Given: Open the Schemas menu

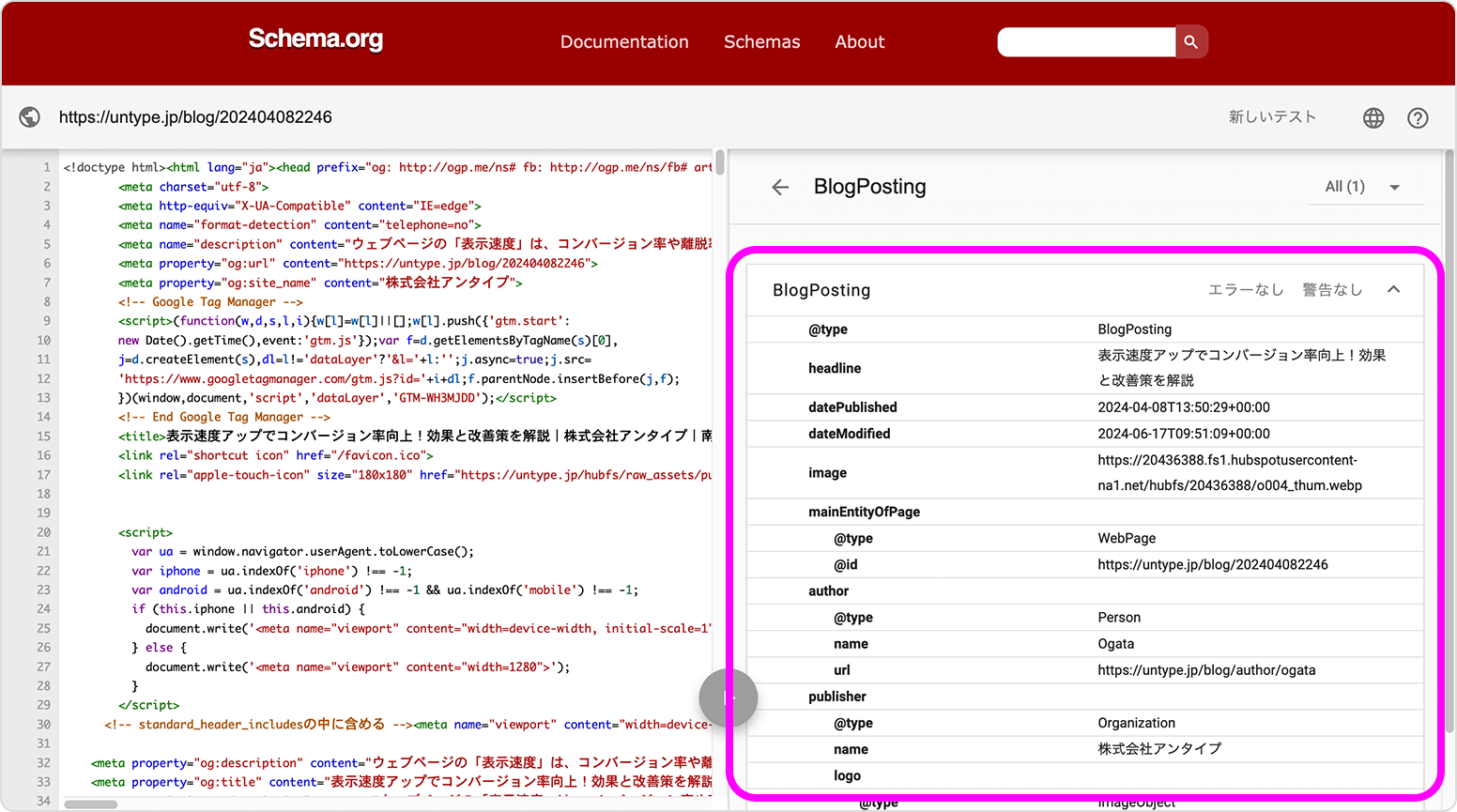Looking at the screenshot, I should (762, 42).
